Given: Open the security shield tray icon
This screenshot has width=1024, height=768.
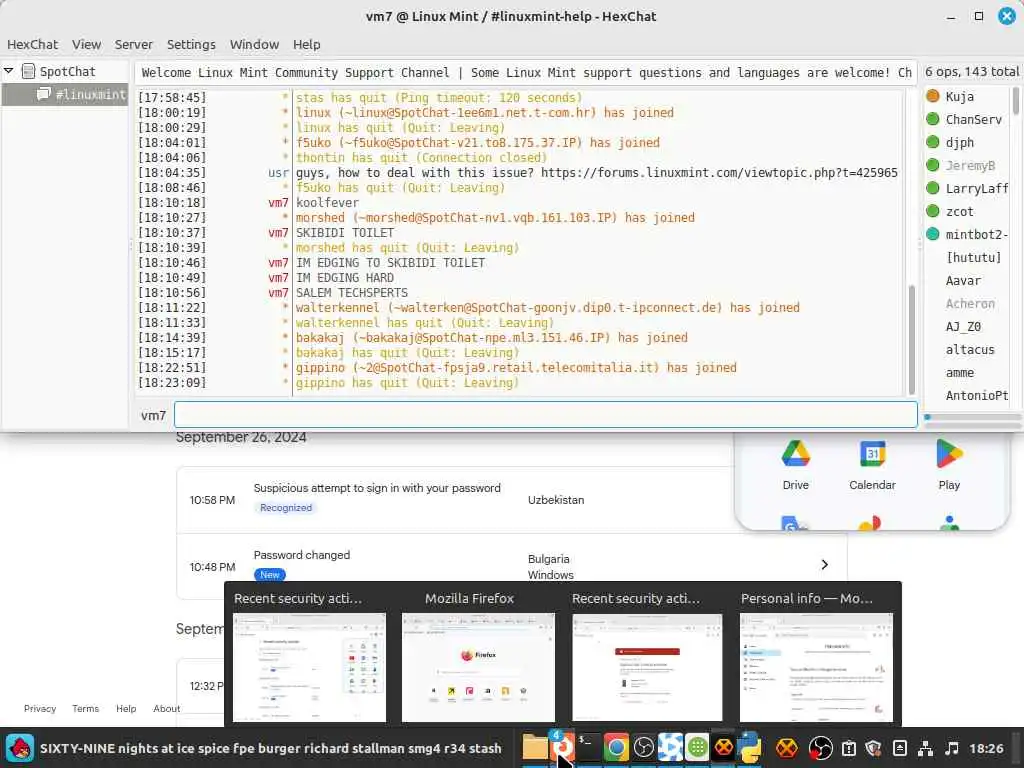Looking at the screenshot, I should (x=874, y=748).
